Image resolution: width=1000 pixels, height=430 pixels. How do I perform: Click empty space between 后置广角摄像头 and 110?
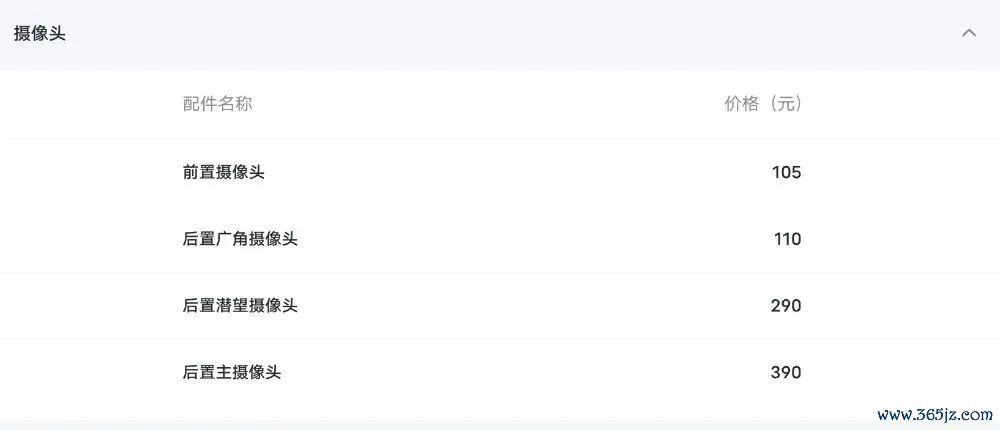pyautogui.click(x=536, y=239)
